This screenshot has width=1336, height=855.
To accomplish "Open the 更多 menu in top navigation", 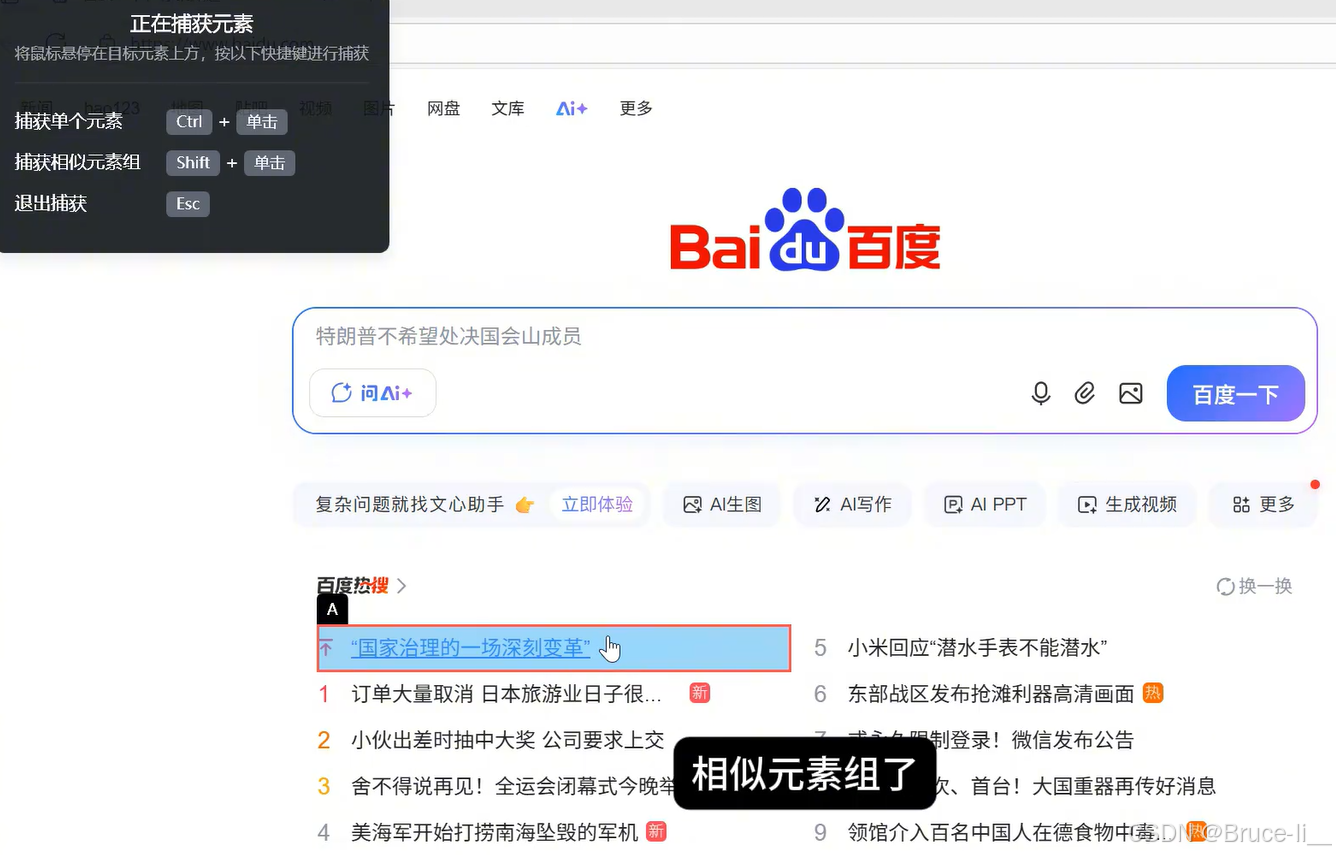I will click(x=636, y=108).
